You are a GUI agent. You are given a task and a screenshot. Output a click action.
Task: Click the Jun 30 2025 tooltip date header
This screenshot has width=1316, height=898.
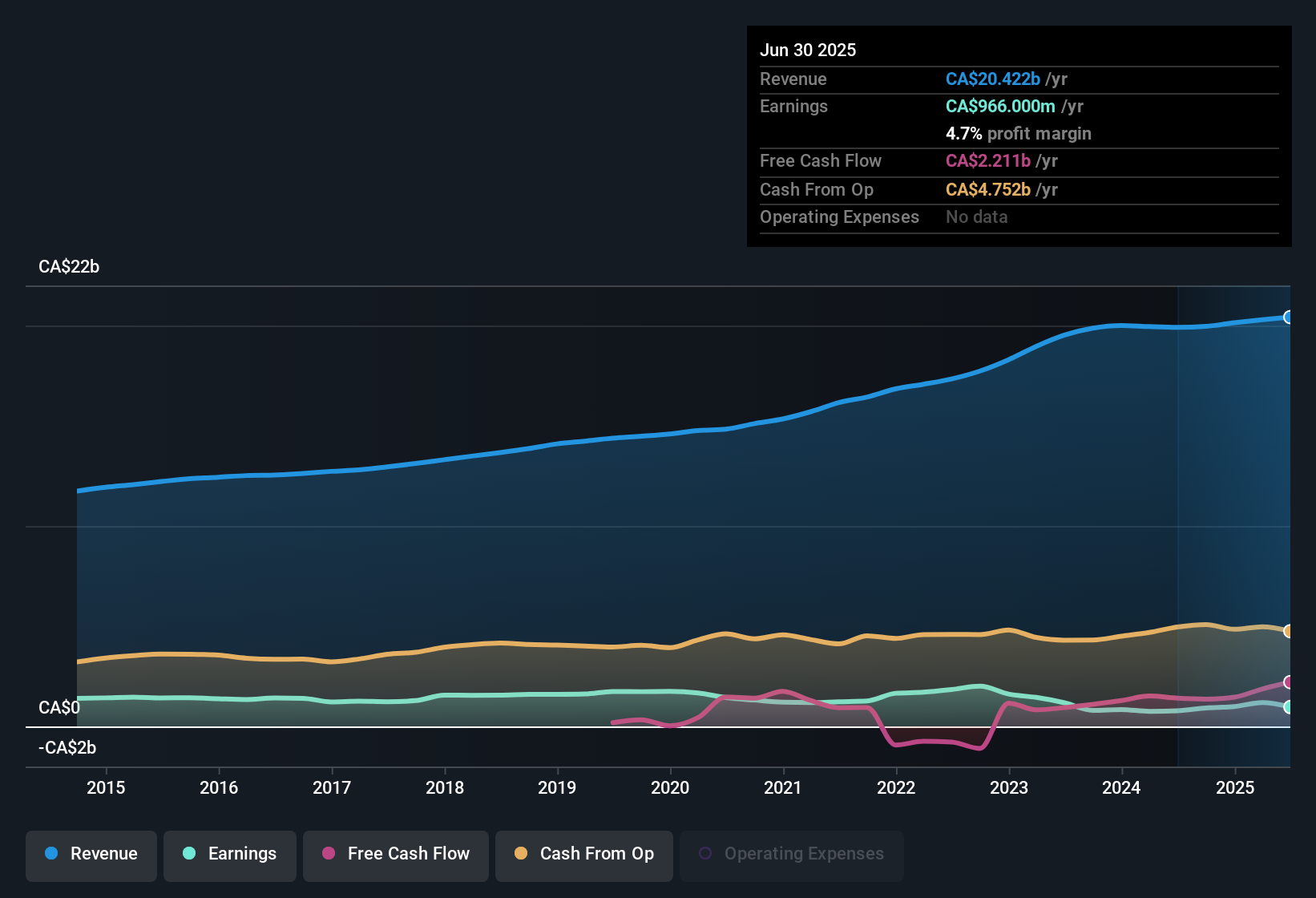[808, 50]
